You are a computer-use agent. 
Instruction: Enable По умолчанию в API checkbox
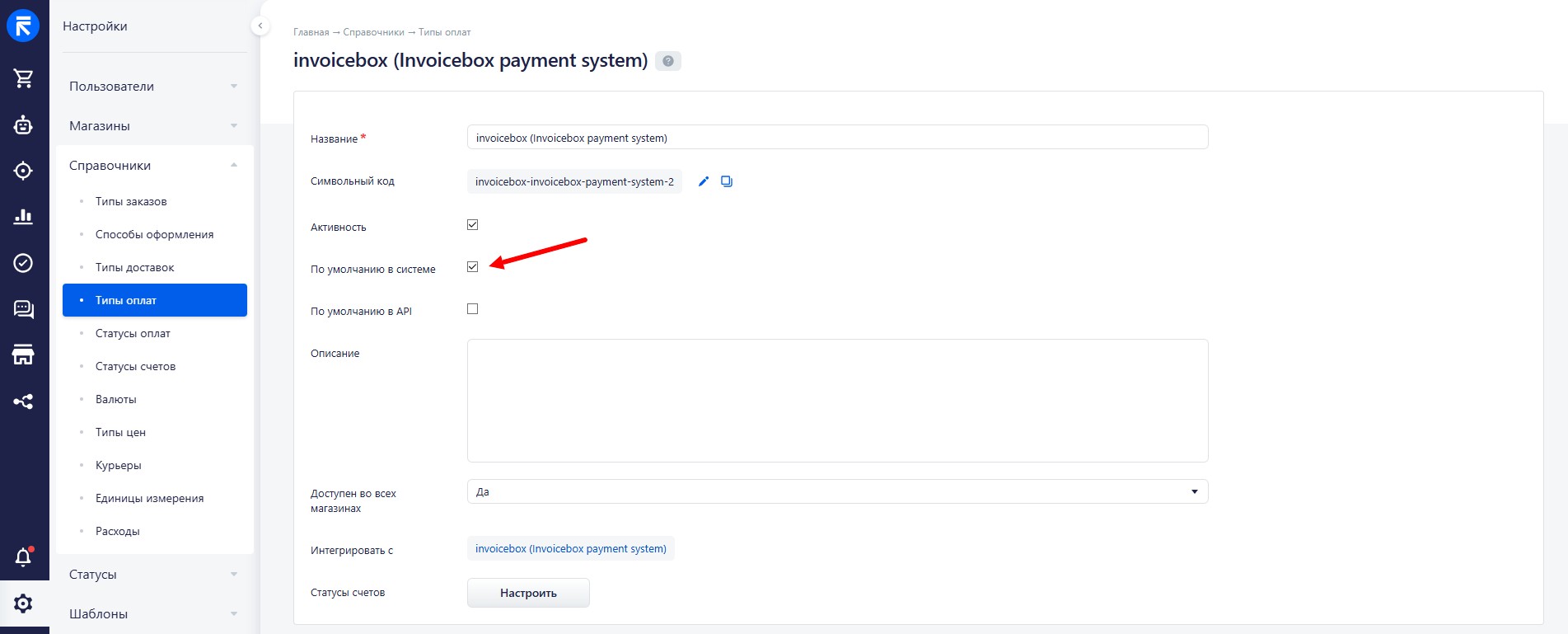(x=473, y=308)
